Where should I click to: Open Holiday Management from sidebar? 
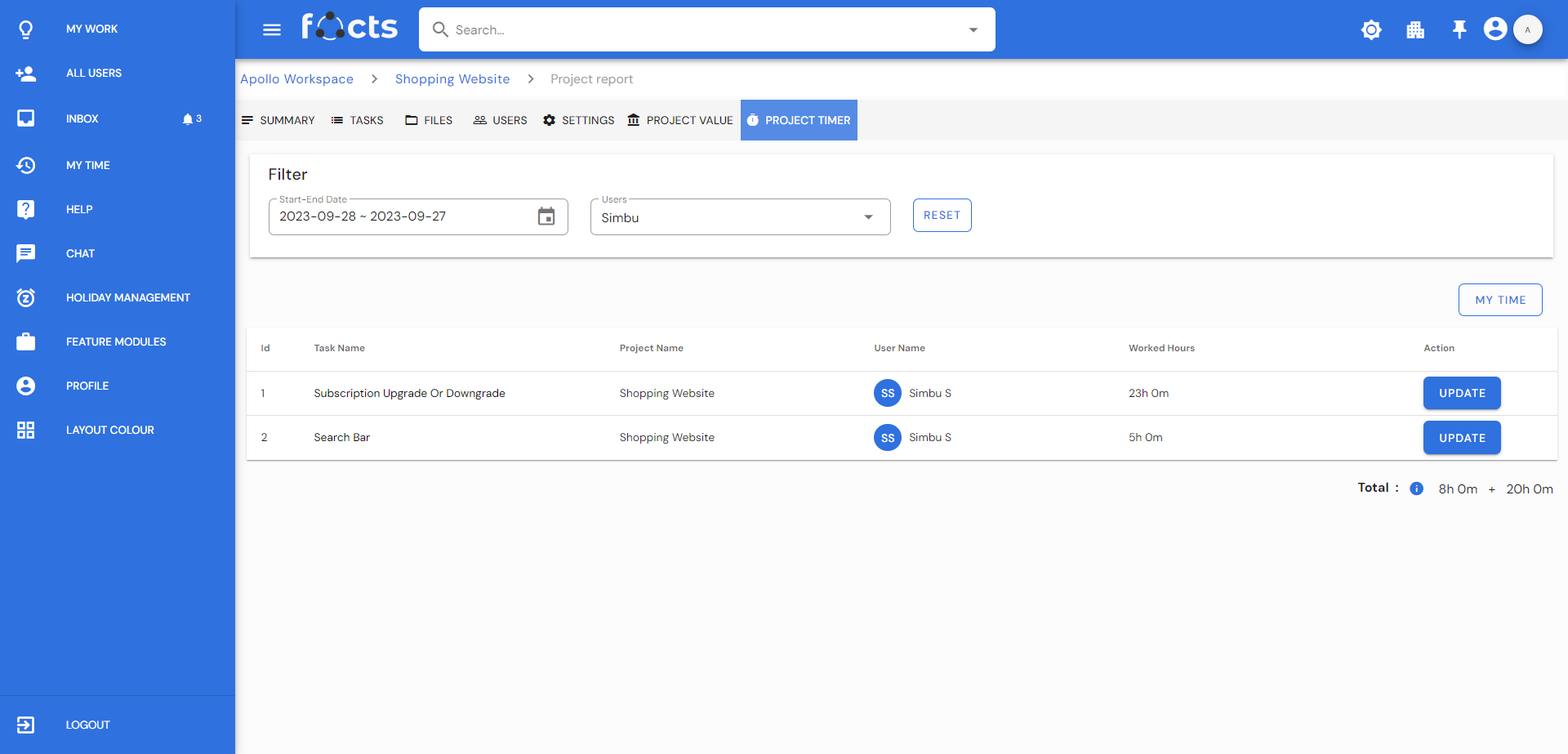point(127,297)
